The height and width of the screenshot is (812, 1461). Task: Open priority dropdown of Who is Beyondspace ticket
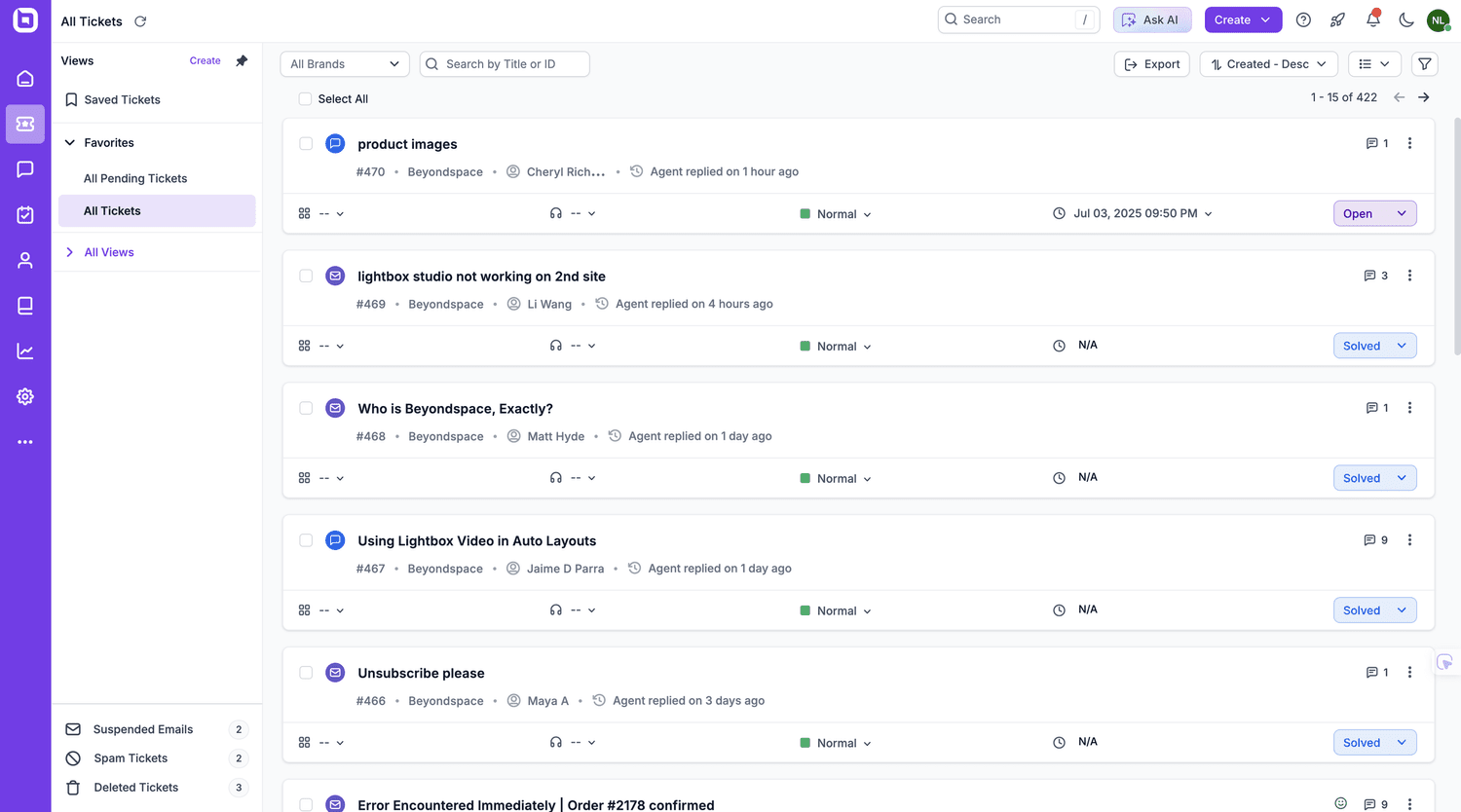tap(836, 478)
